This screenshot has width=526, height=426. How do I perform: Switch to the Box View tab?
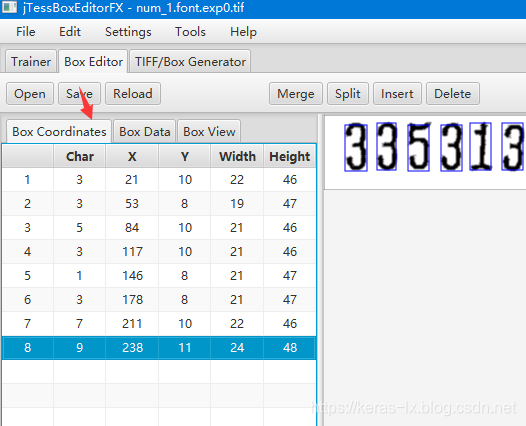209,131
